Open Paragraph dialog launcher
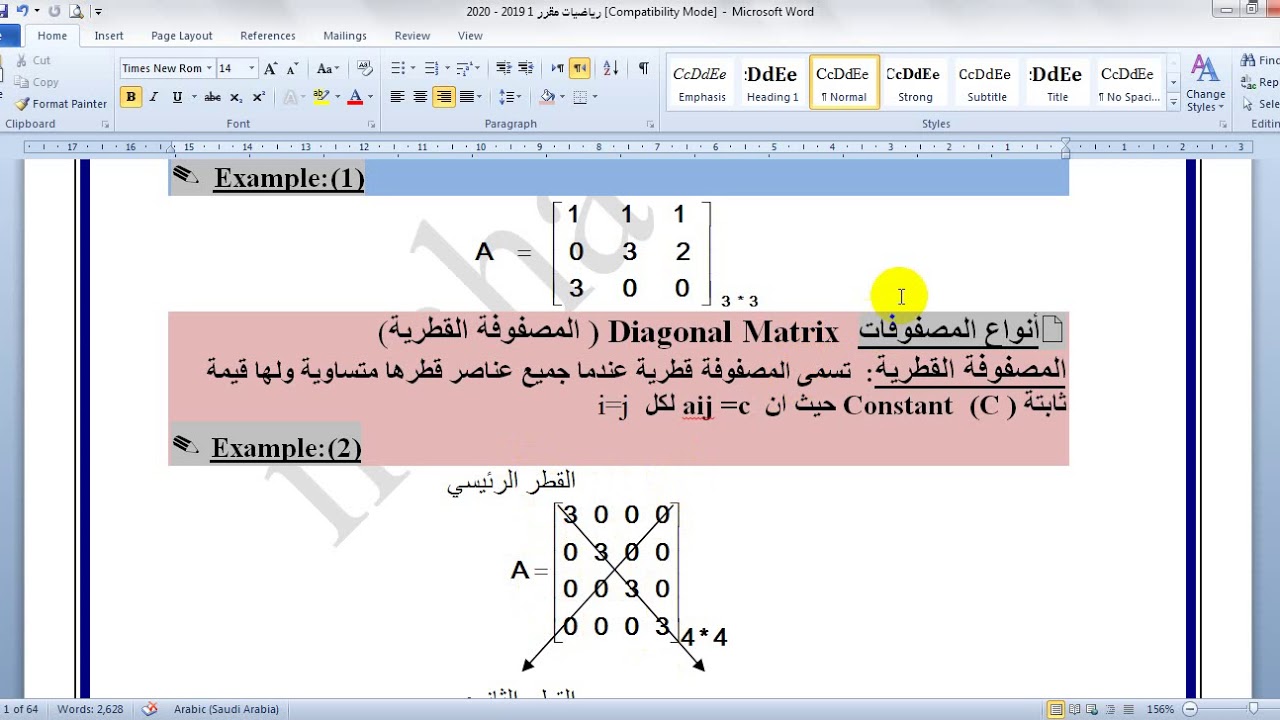The image size is (1280, 720). (651, 125)
